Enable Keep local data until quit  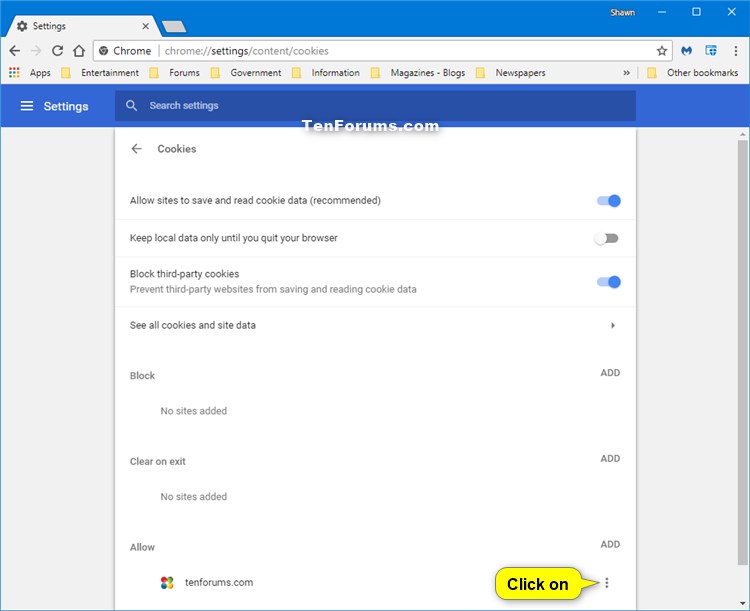(x=607, y=238)
